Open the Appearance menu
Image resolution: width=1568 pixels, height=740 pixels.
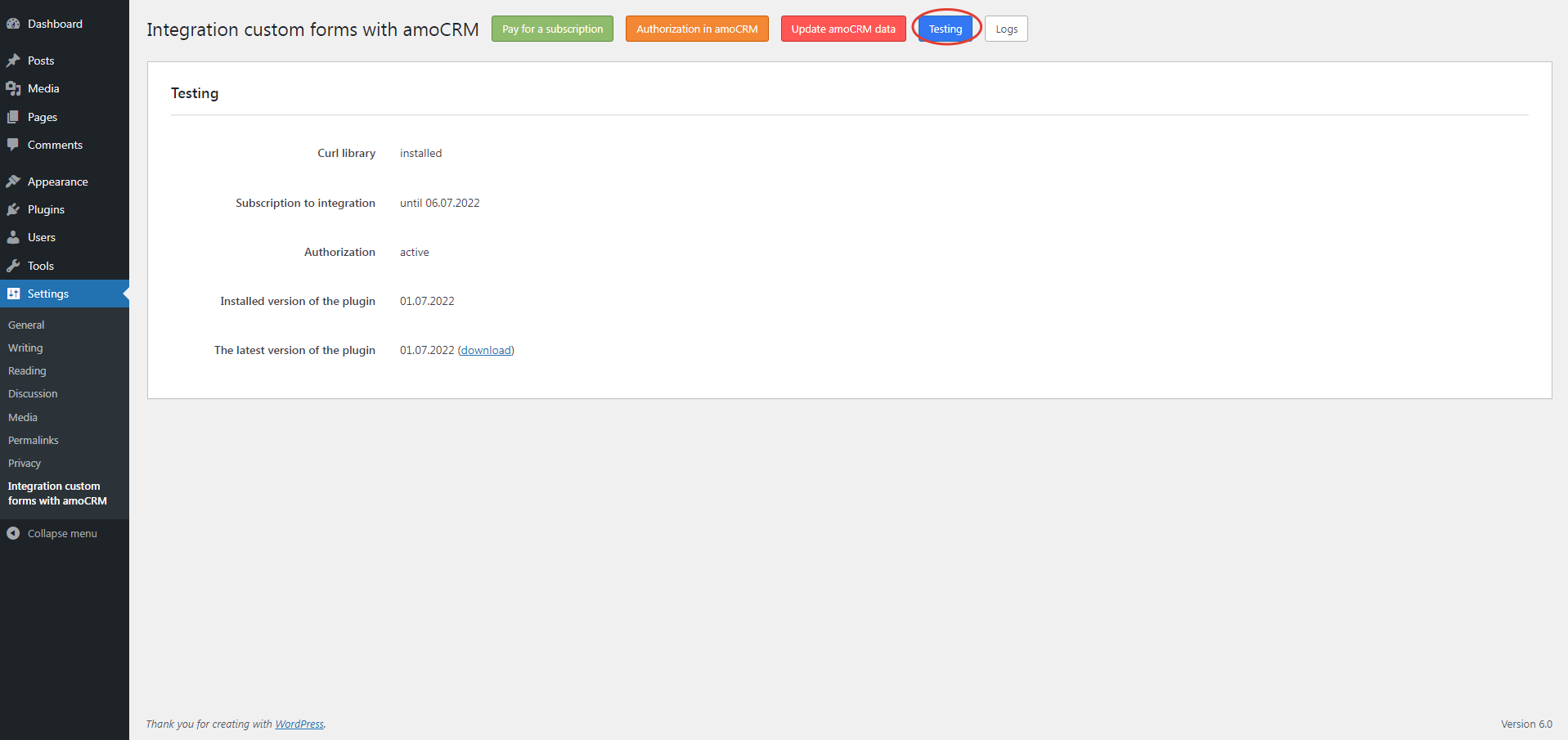pyautogui.click(x=65, y=182)
